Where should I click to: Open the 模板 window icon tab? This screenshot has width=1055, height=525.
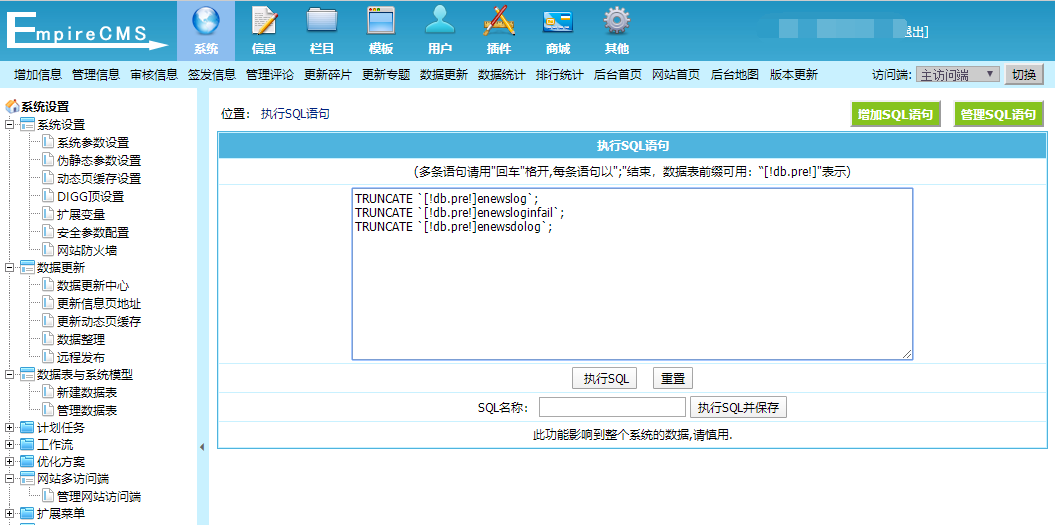tap(381, 31)
